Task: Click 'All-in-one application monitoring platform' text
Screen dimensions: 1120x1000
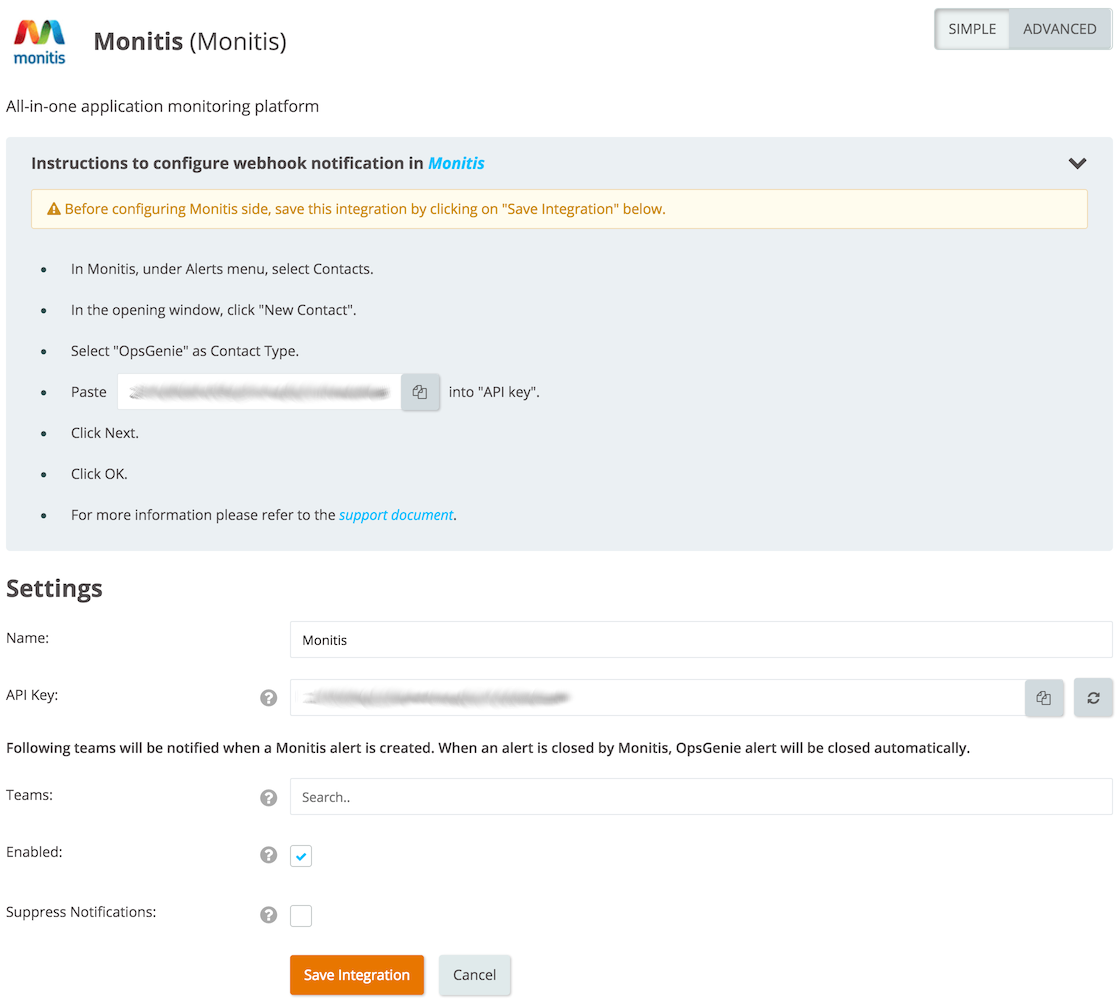Action: pyautogui.click(x=162, y=106)
